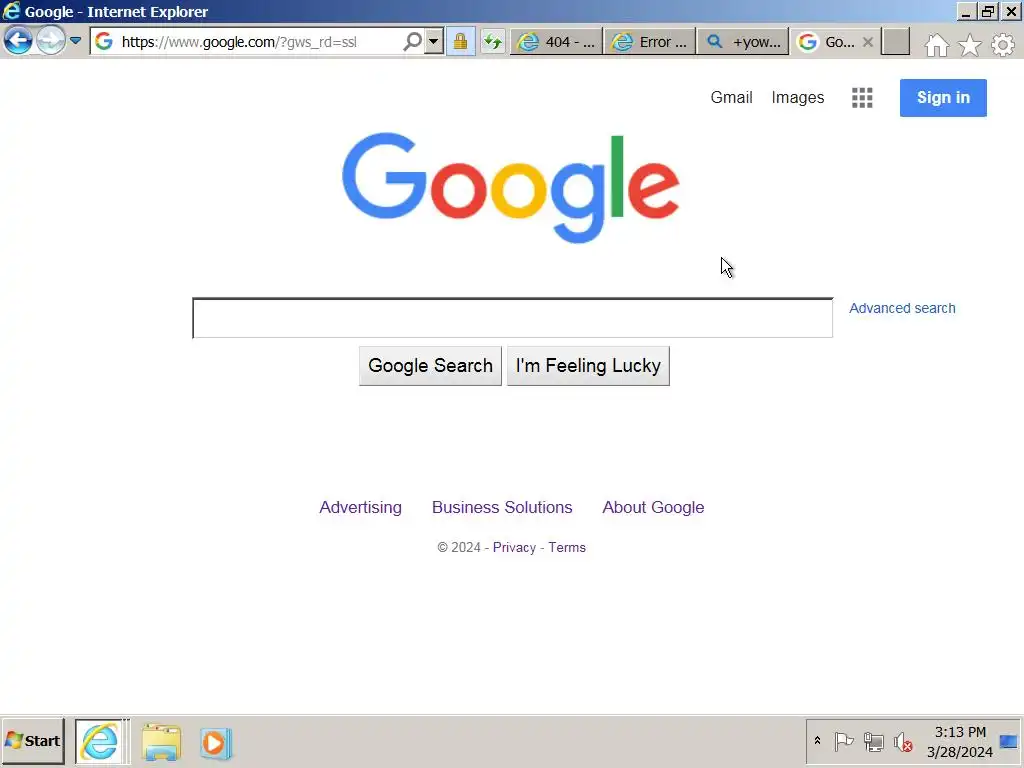Open the About Google link
Screen dimensions: 1024x768
click(x=653, y=507)
